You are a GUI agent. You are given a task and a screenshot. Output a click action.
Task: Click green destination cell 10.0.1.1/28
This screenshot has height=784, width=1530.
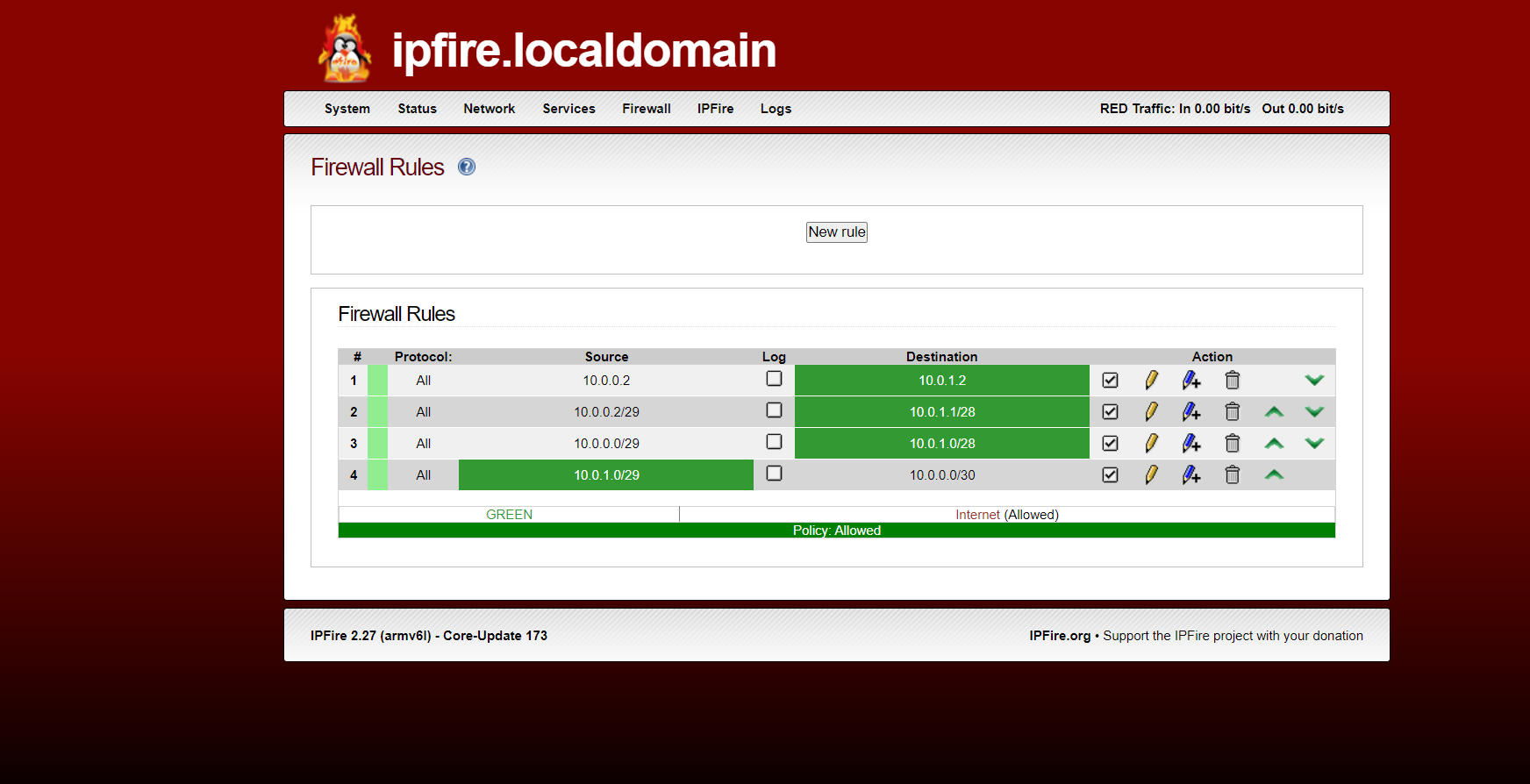(x=942, y=411)
